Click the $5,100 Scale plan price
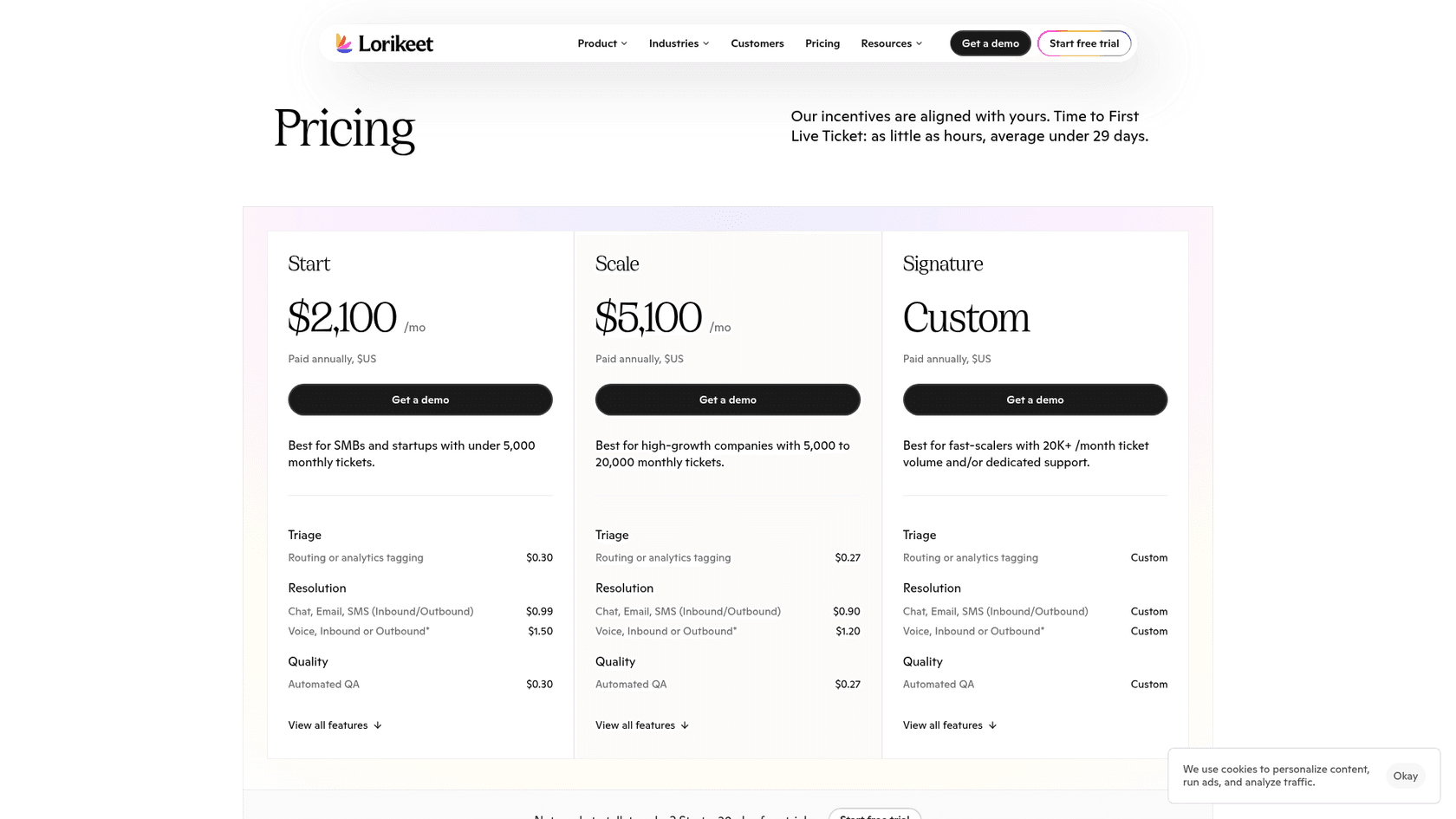The height and width of the screenshot is (819, 1456). tap(648, 317)
